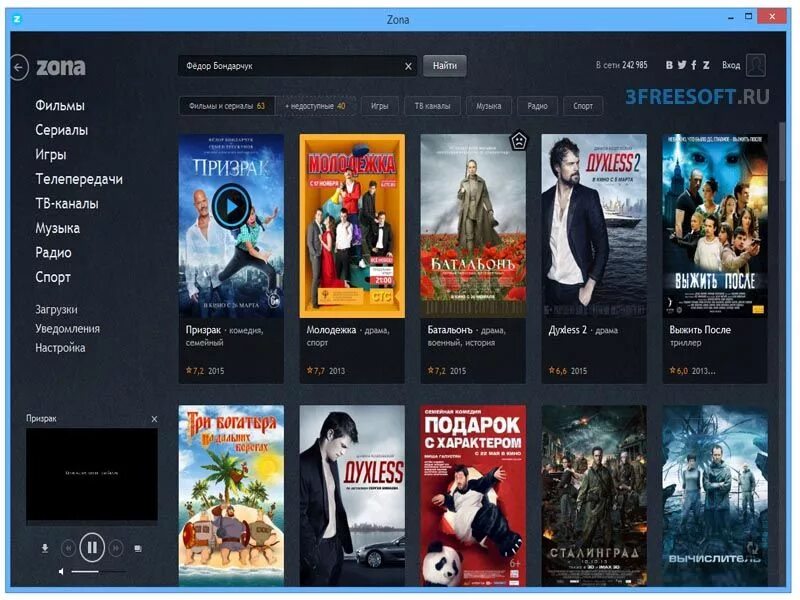Click the Молодежка title text
800x600 pixels.
tap(331, 330)
